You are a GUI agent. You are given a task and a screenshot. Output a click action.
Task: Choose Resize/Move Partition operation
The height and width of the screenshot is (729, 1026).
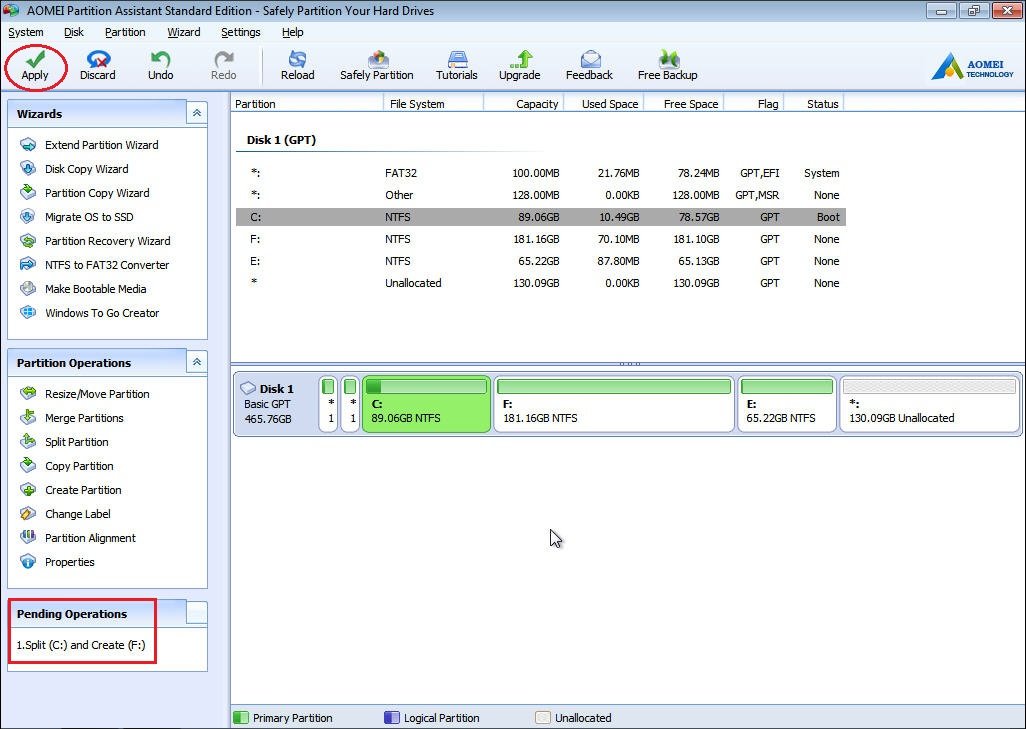pos(97,394)
